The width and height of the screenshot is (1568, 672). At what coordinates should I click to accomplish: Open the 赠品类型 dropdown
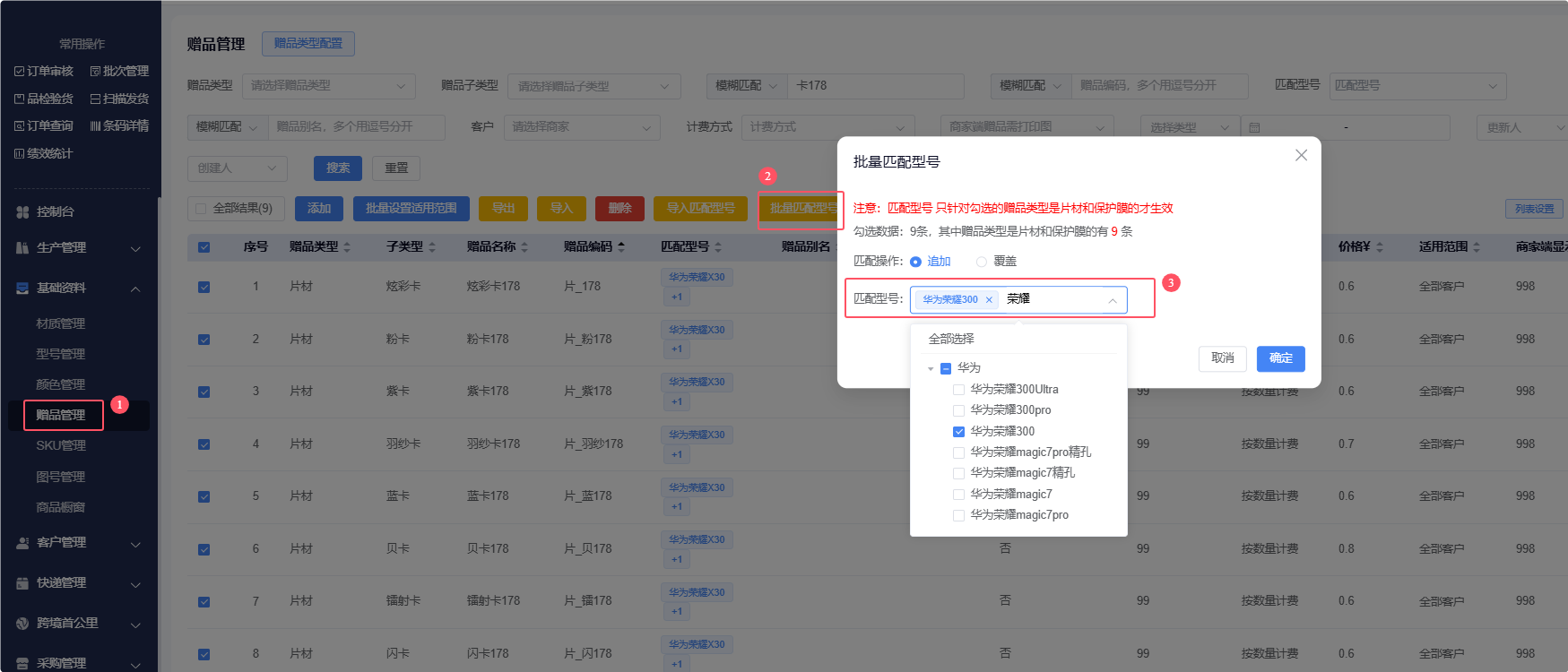point(328,86)
